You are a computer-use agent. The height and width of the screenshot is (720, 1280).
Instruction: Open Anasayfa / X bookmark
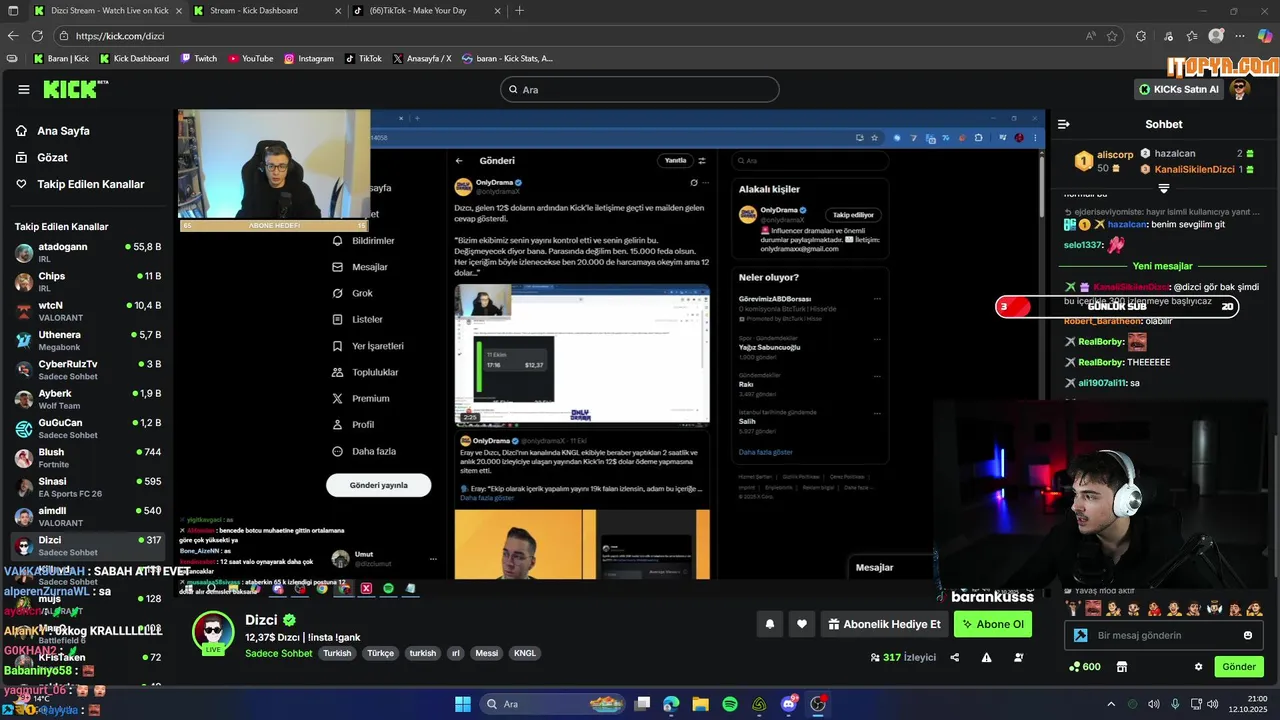tap(421, 58)
